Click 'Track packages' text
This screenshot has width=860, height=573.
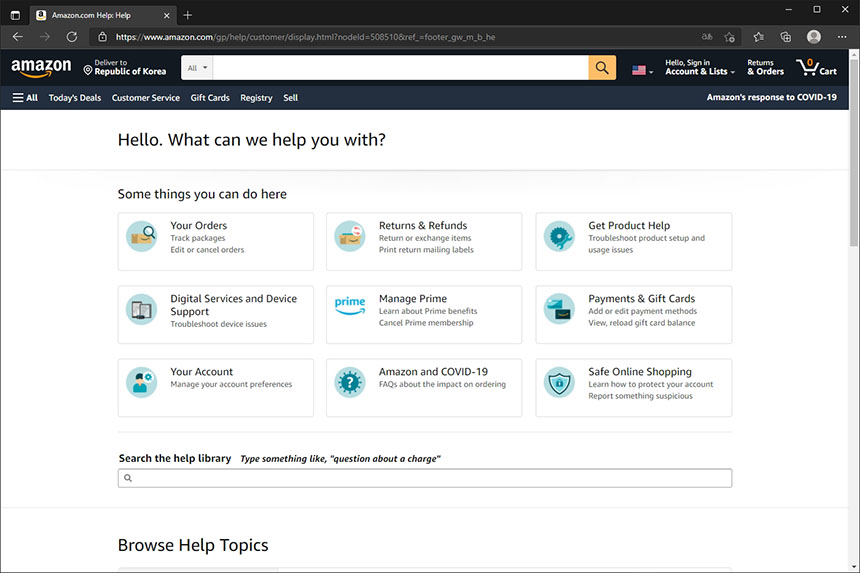(197, 238)
